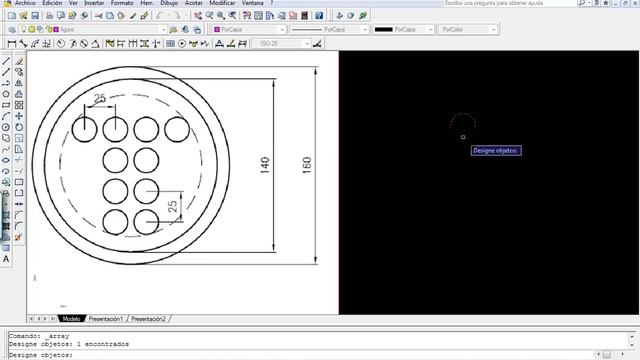Viewport: 640px width, 360px height.
Task: Click the Diameter dimension tool
Action: [84, 43]
